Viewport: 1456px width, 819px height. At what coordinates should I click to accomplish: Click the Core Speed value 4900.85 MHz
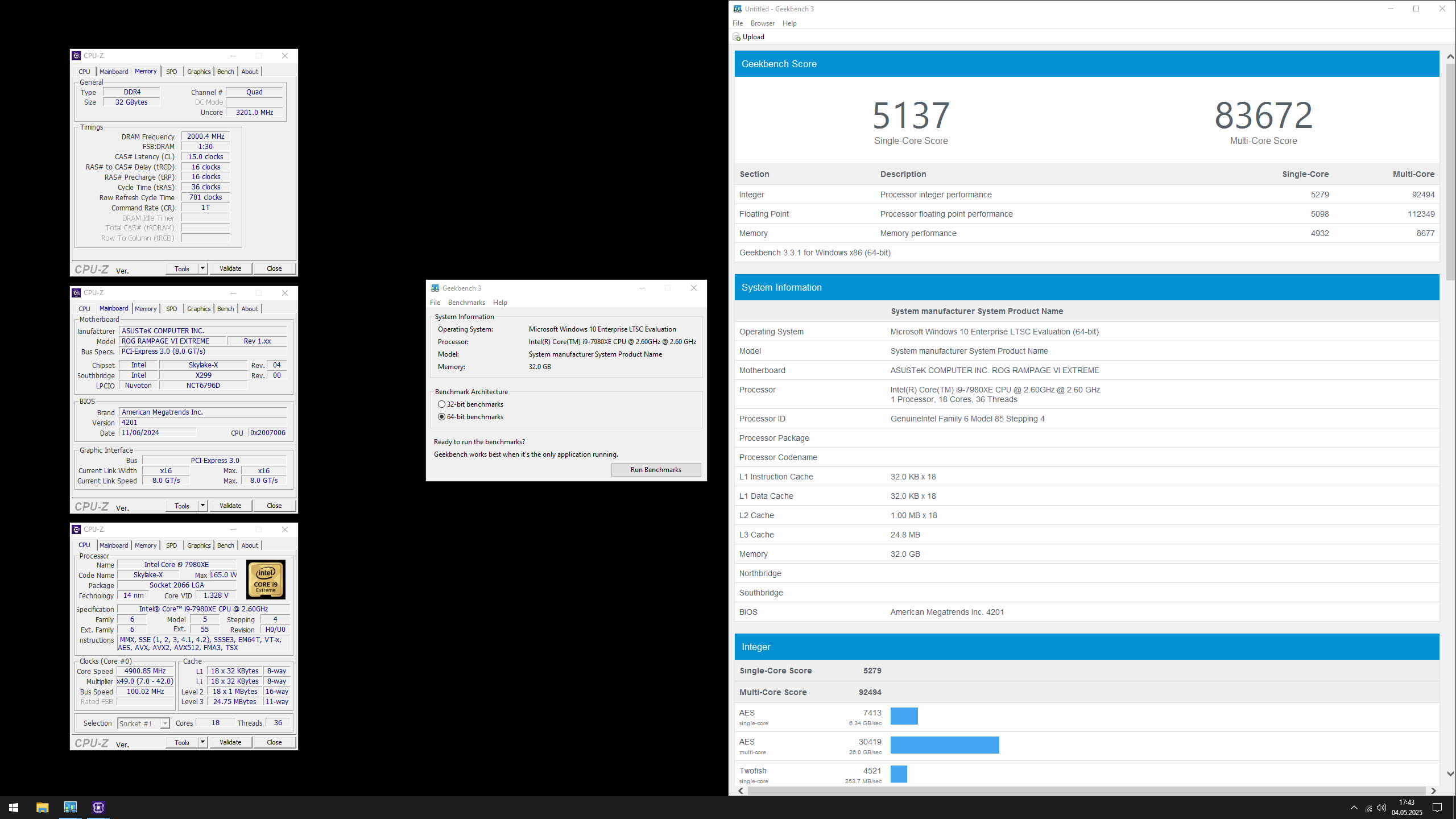click(145, 671)
